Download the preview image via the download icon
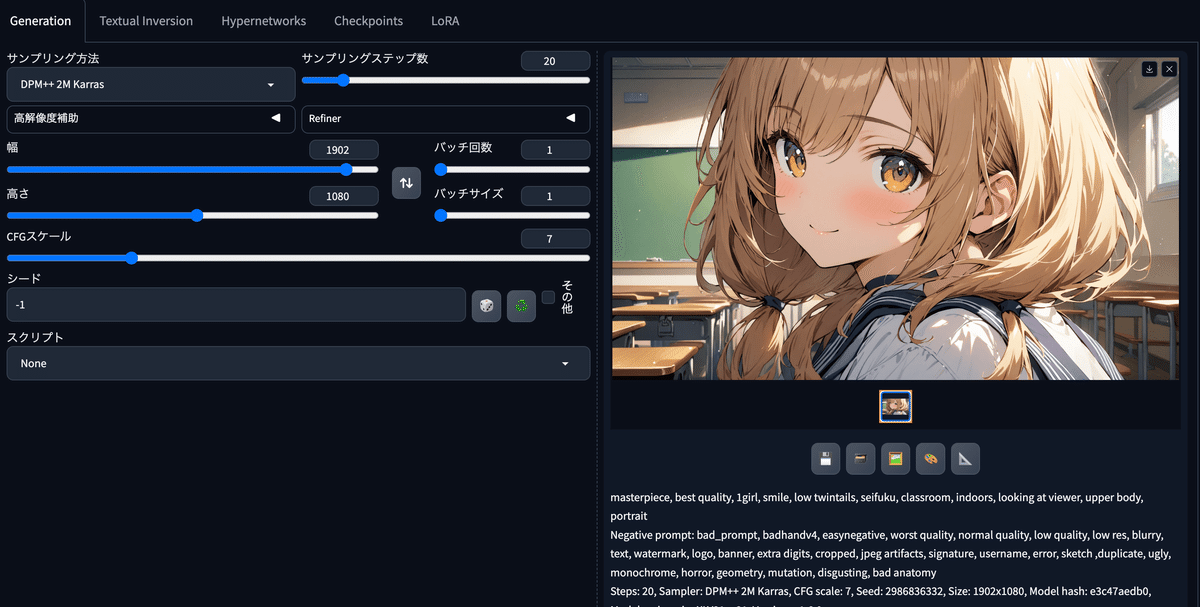 tap(1148, 68)
